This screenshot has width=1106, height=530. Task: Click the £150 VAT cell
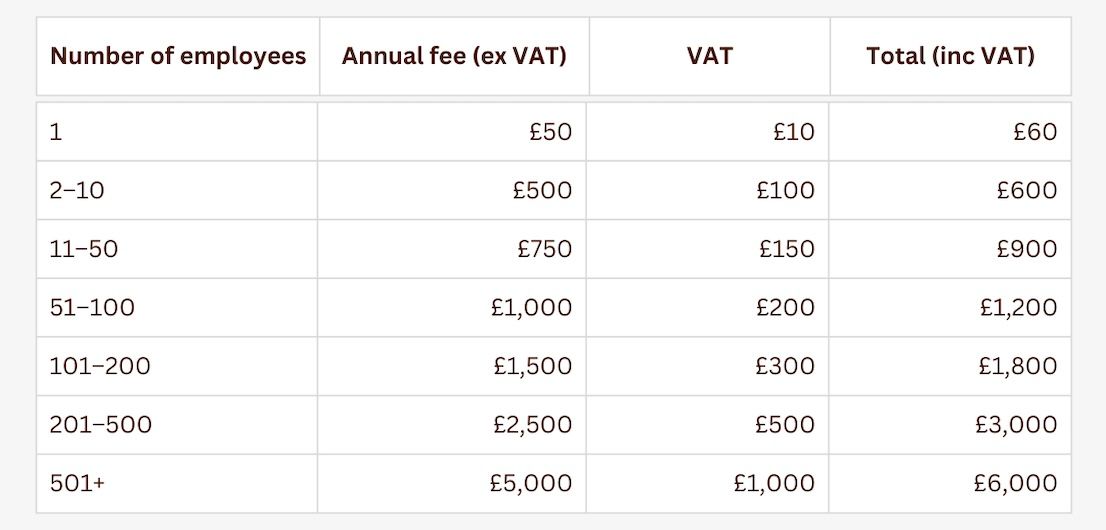point(786,249)
